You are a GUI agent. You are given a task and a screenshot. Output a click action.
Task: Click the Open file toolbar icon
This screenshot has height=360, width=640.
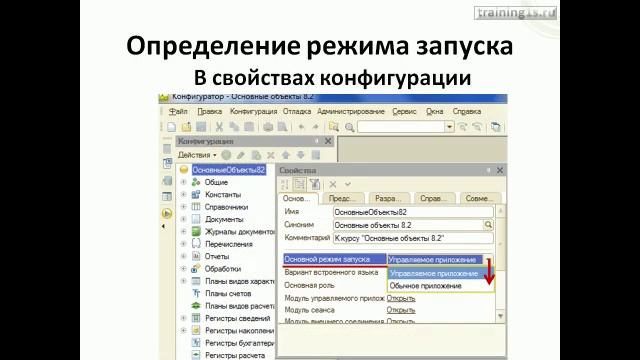tap(187, 127)
